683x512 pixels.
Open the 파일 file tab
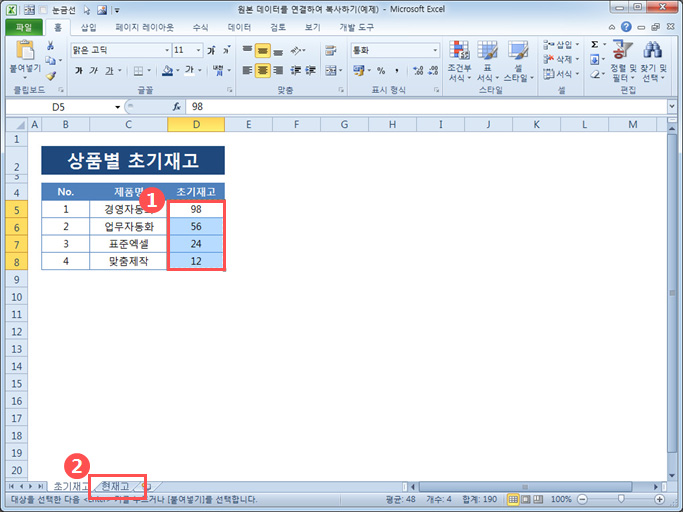click(x=24, y=27)
